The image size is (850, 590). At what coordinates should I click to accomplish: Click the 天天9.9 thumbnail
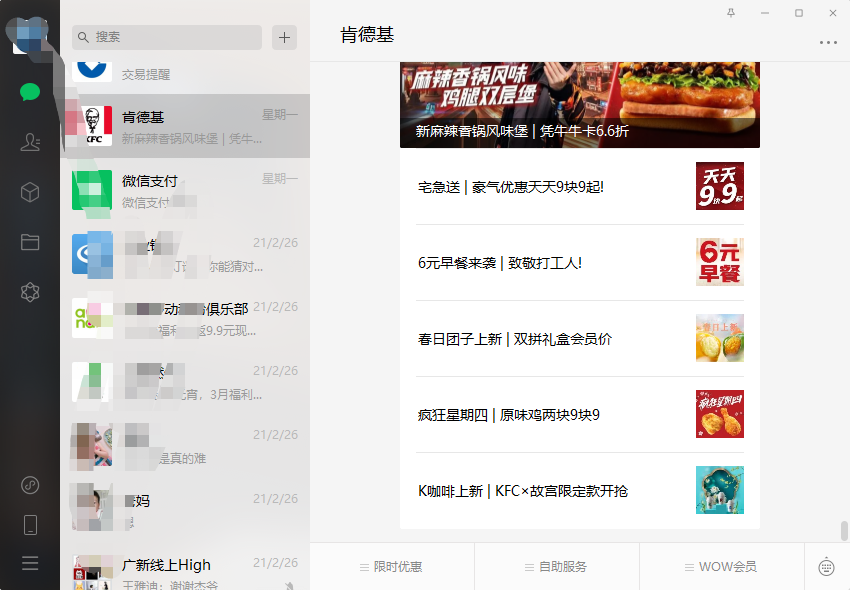coord(719,186)
